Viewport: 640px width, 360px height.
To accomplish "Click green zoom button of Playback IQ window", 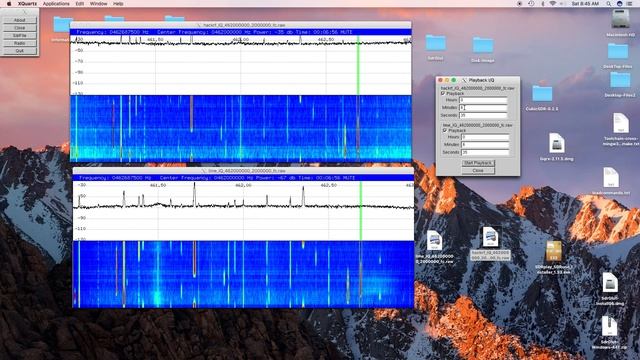I will pyautogui.click(x=453, y=80).
